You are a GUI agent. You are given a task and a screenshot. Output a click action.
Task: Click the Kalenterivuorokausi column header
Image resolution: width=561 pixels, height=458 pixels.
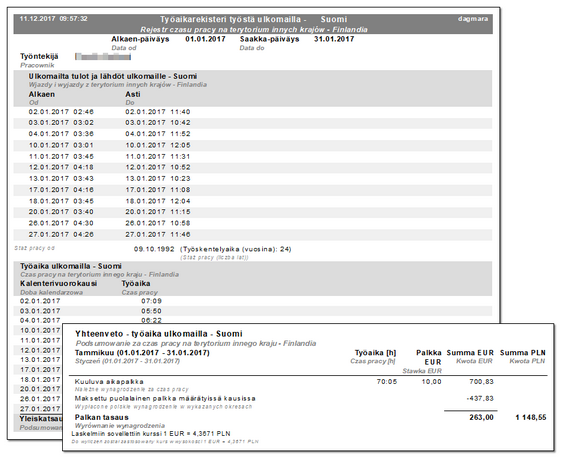[59, 284]
